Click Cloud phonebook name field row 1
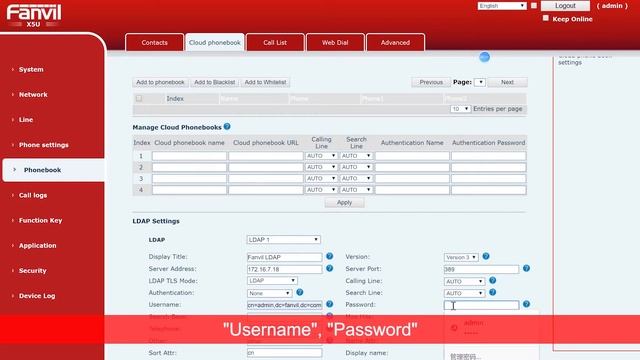This screenshot has width=640, height=360. tap(189, 156)
